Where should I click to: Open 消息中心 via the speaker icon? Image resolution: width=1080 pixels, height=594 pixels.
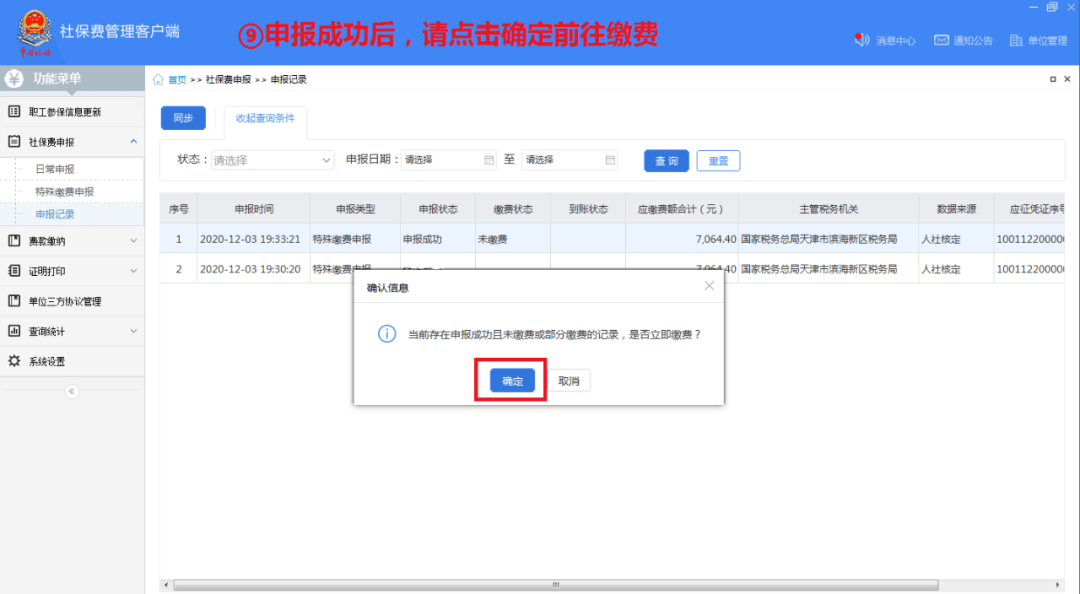pos(861,41)
